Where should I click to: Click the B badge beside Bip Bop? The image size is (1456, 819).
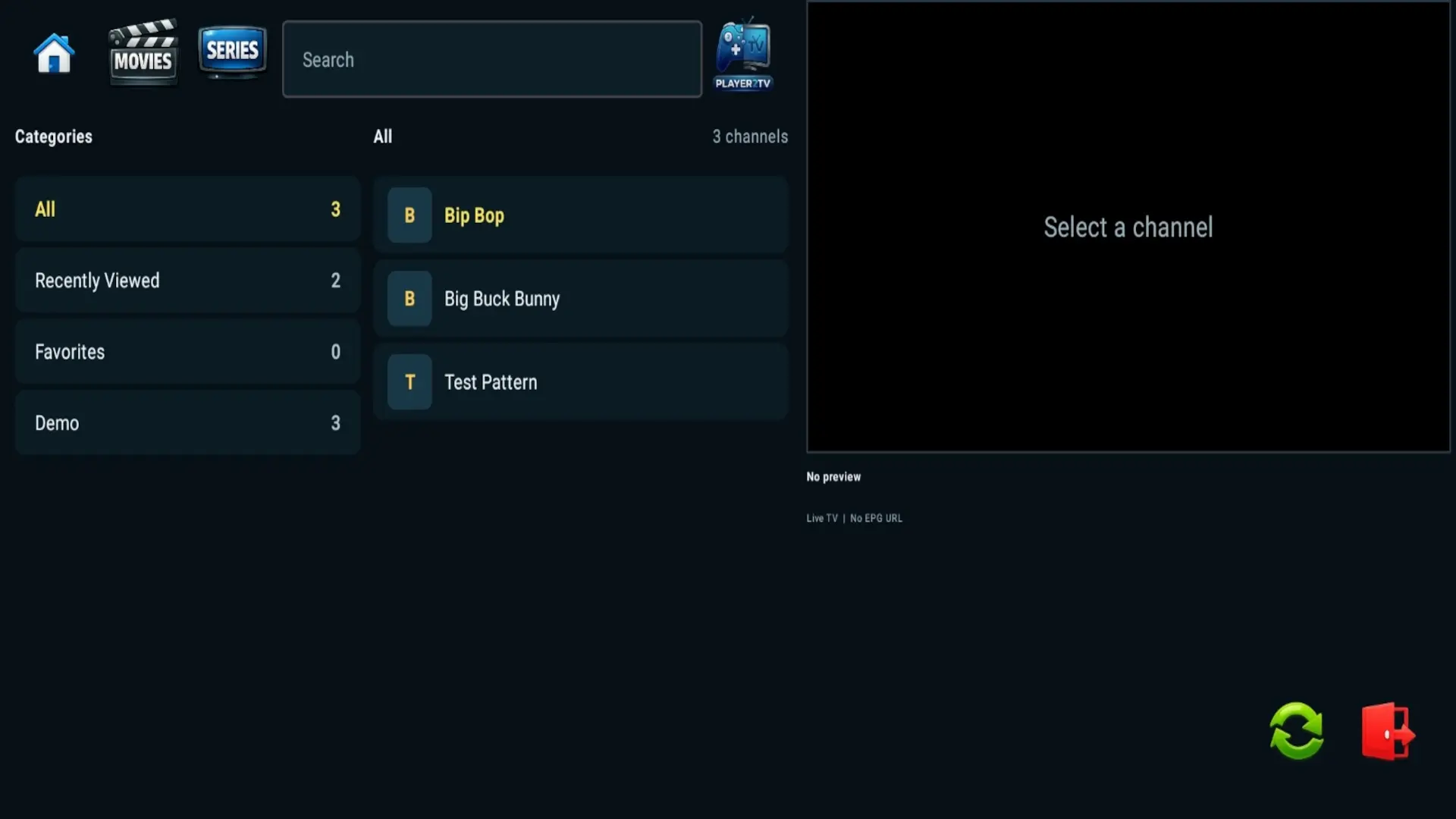pos(409,215)
